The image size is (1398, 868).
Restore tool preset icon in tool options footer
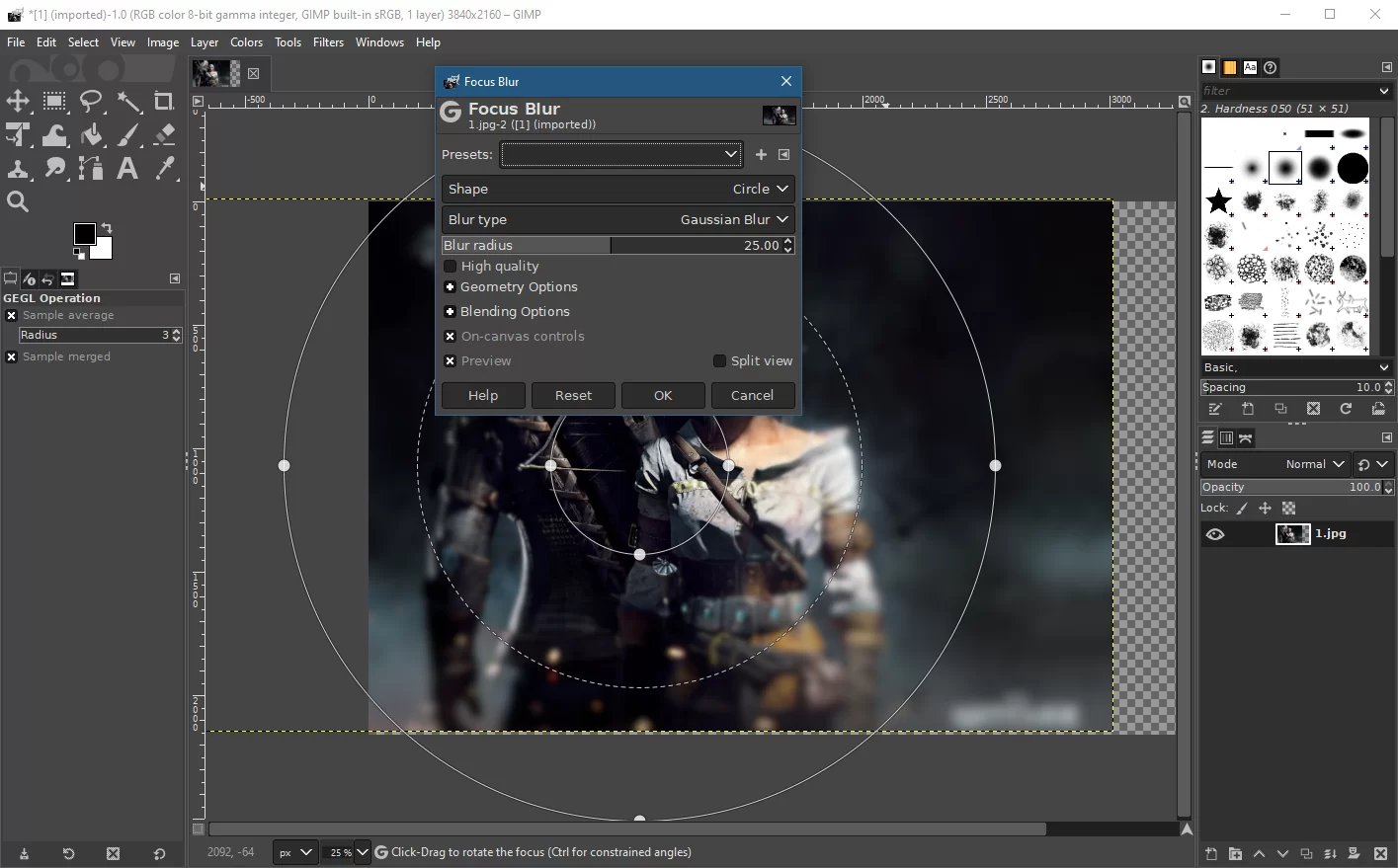pos(68,854)
